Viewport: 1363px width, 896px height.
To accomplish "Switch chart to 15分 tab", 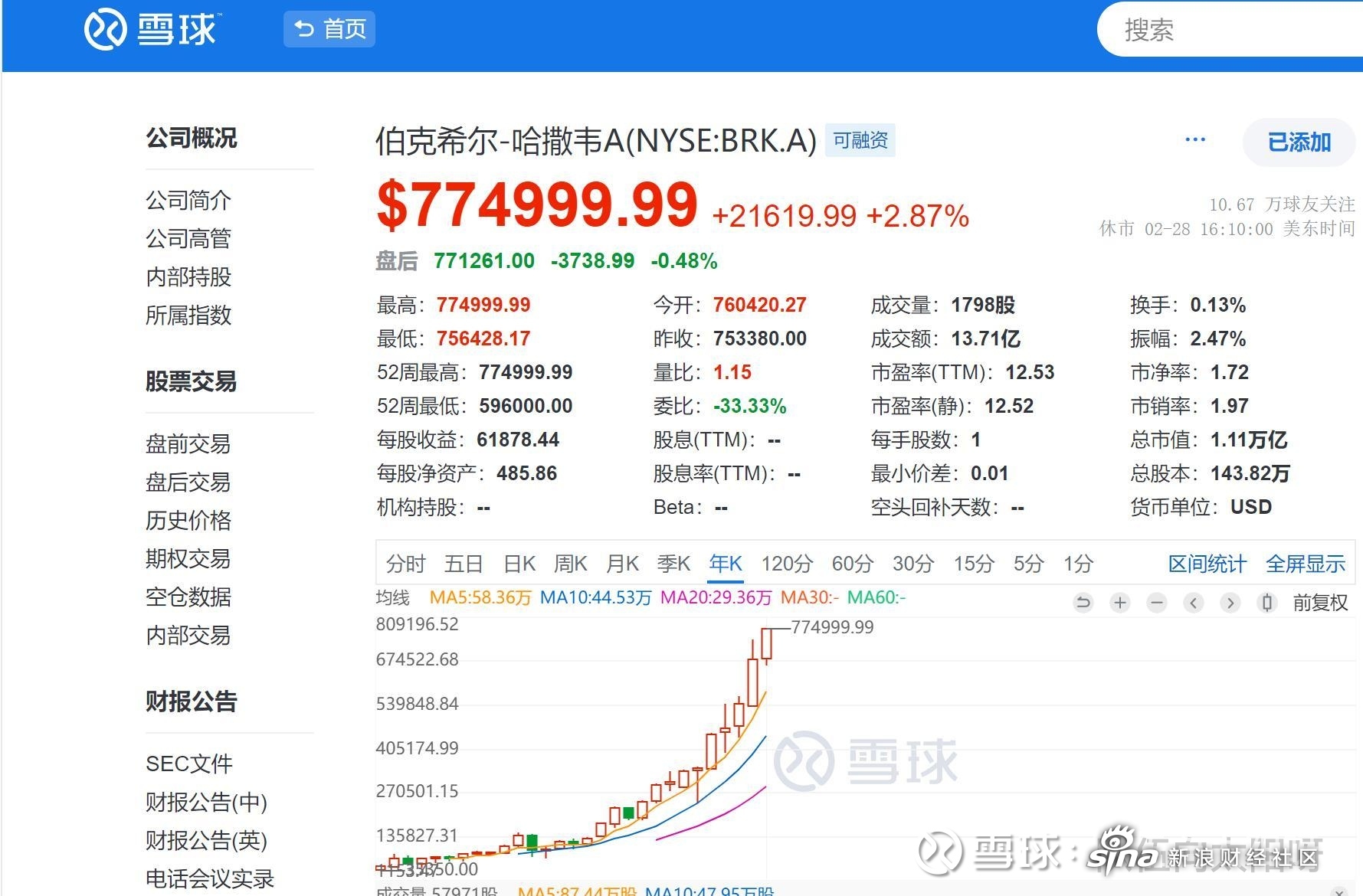I will coord(974,564).
